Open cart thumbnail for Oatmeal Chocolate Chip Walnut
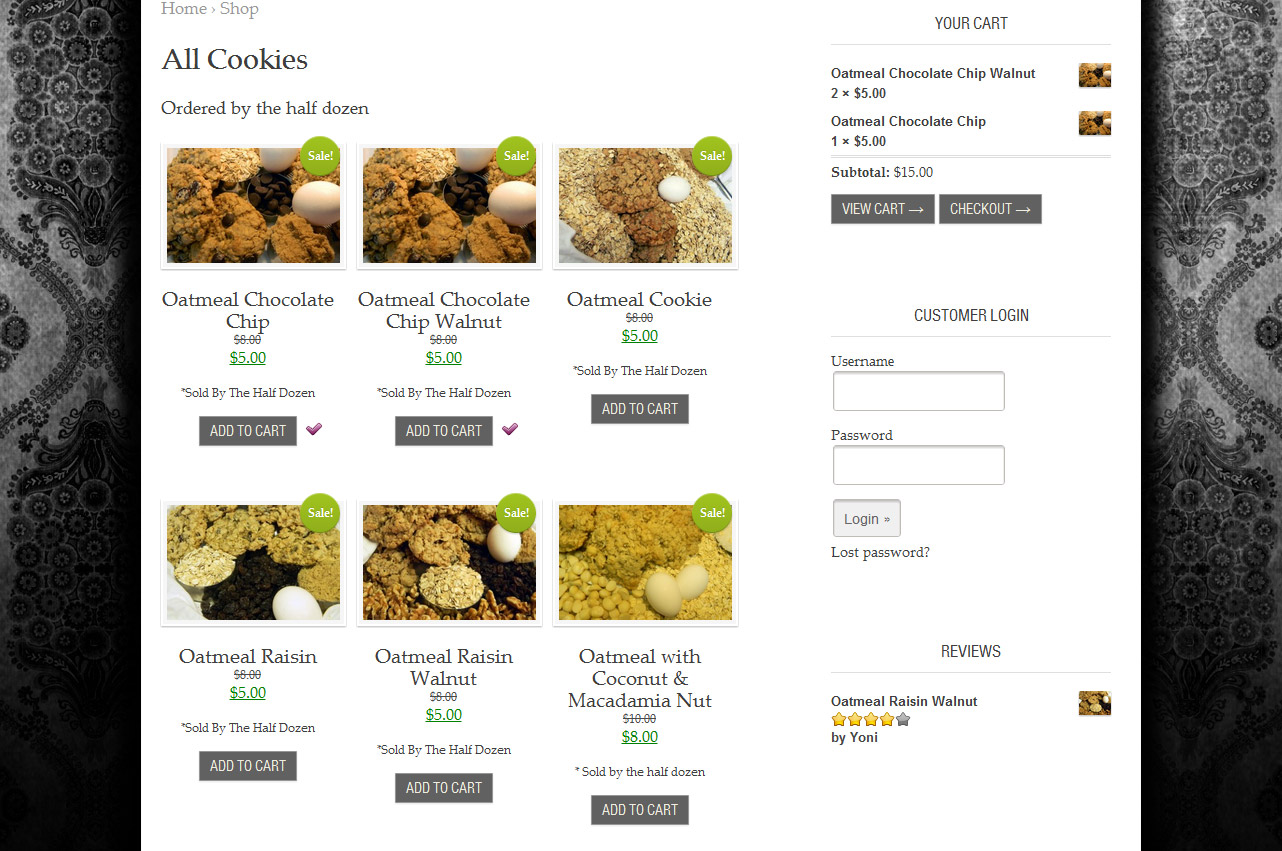This screenshot has height=851, width=1282. pyautogui.click(x=1095, y=75)
